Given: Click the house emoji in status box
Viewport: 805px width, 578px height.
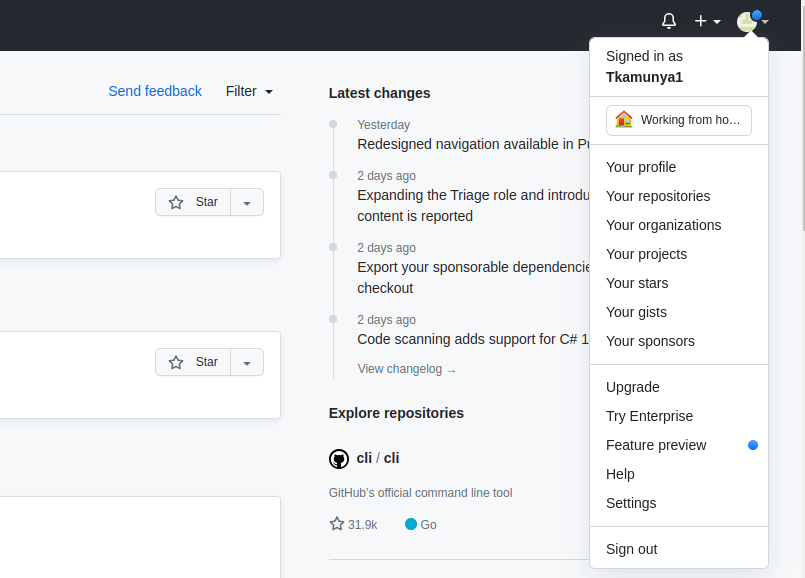Looking at the screenshot, I should [x=624, y=120].
